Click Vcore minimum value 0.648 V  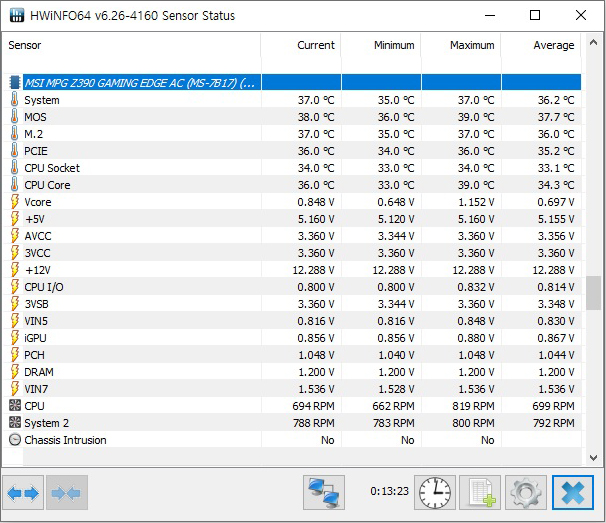pos(396,202)
